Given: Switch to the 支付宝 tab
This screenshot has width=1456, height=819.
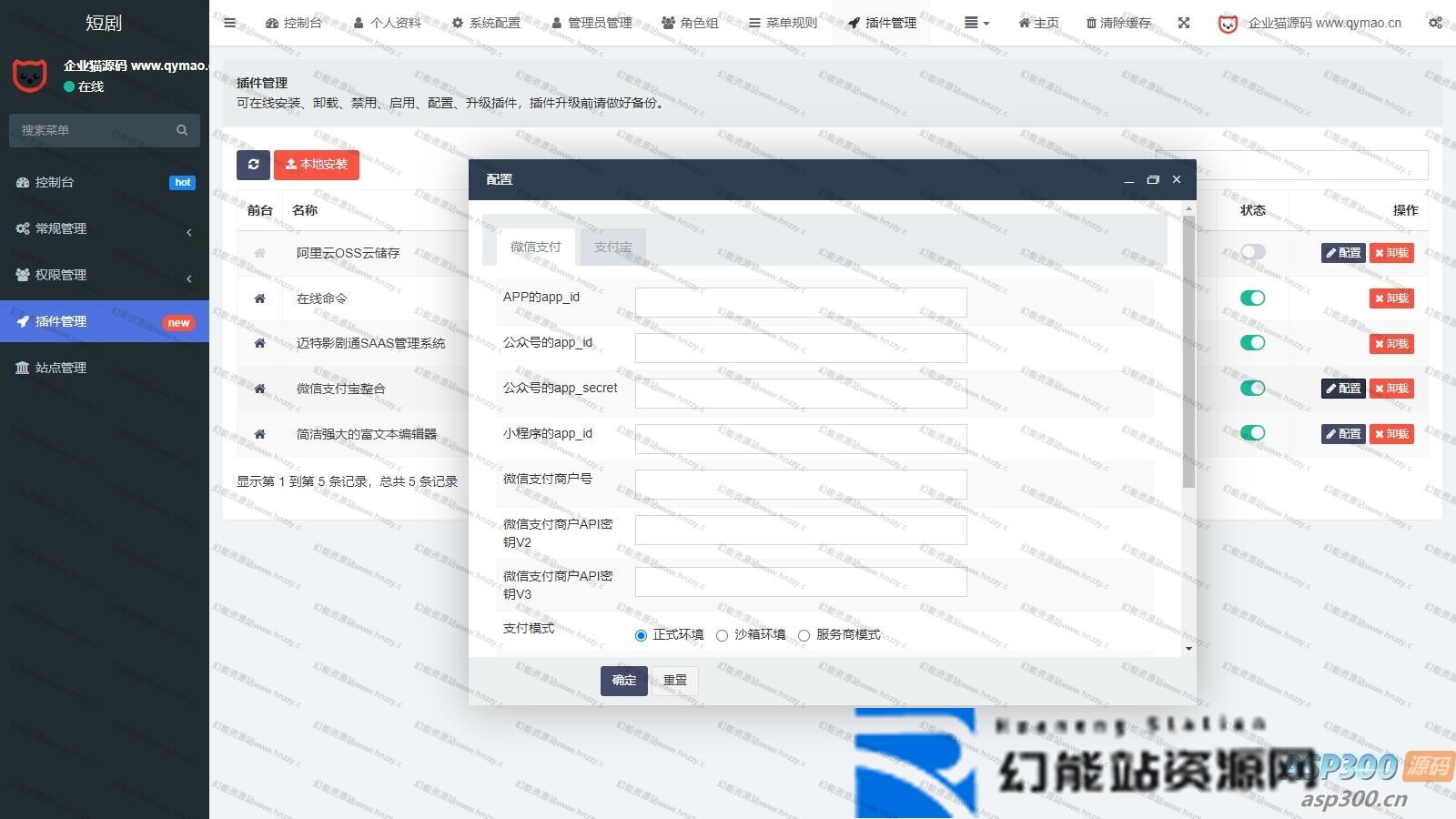Looking at the screenshot, I should 612,247.
